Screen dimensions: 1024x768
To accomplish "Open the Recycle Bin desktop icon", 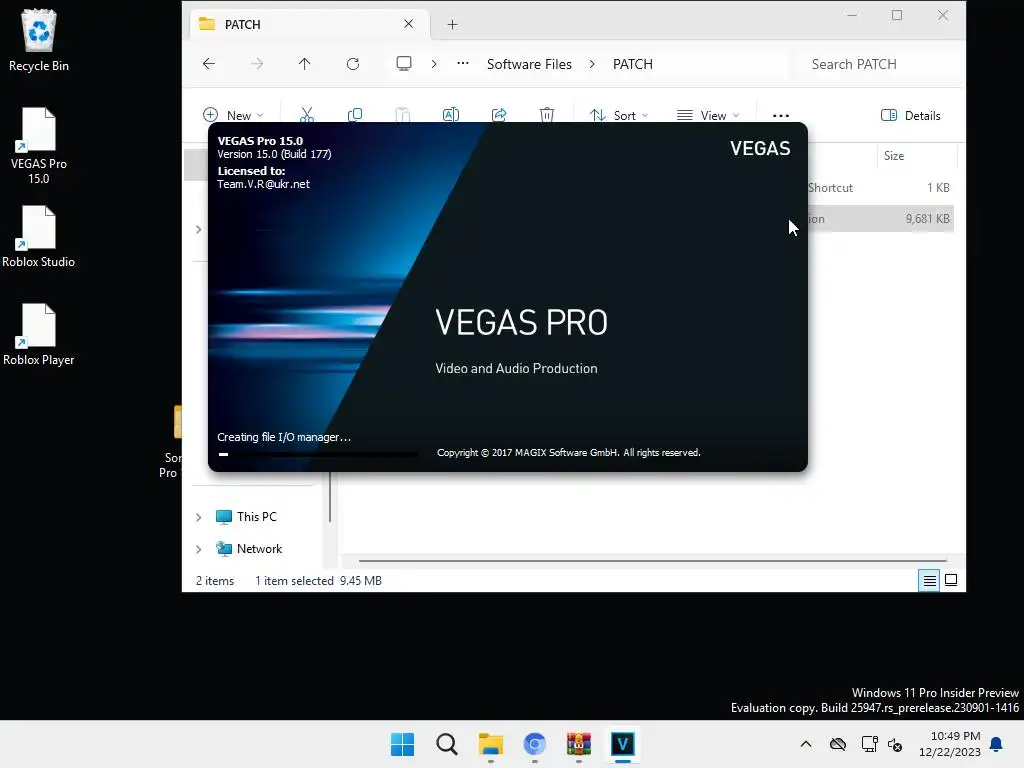I will click(39, 40).
